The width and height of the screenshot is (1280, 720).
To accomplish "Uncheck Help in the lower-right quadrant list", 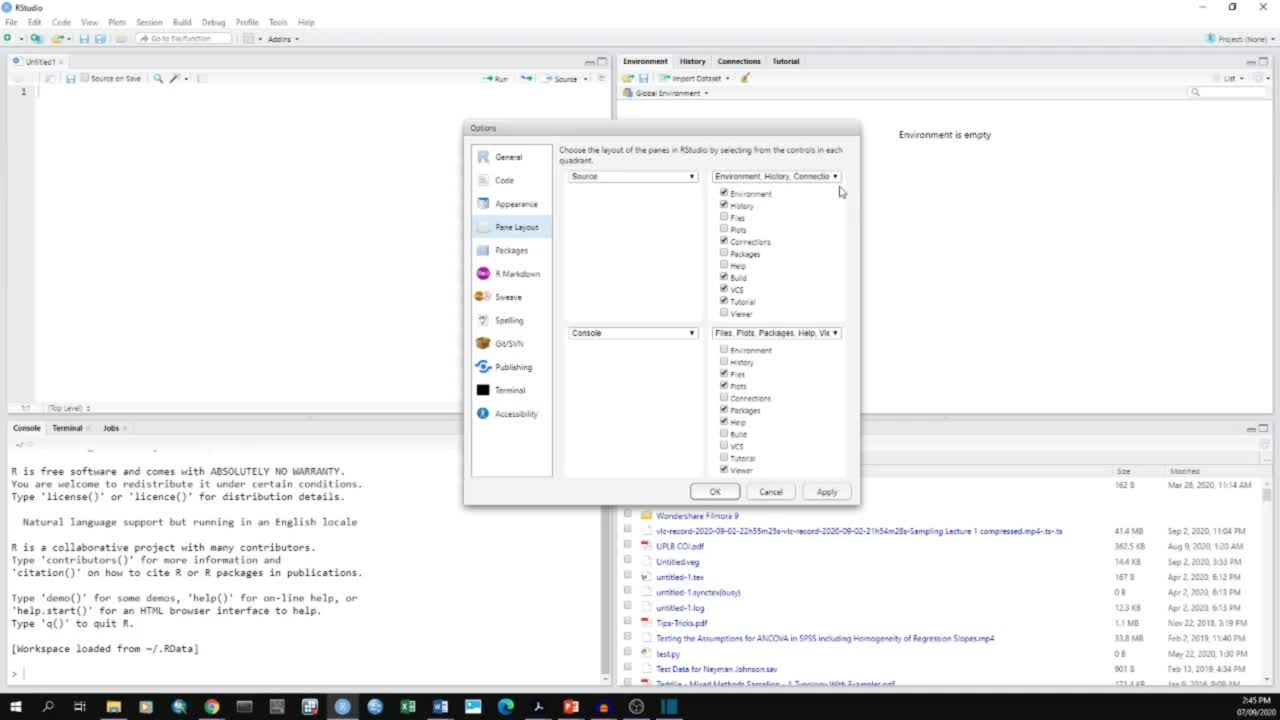I will pos(724,422).
